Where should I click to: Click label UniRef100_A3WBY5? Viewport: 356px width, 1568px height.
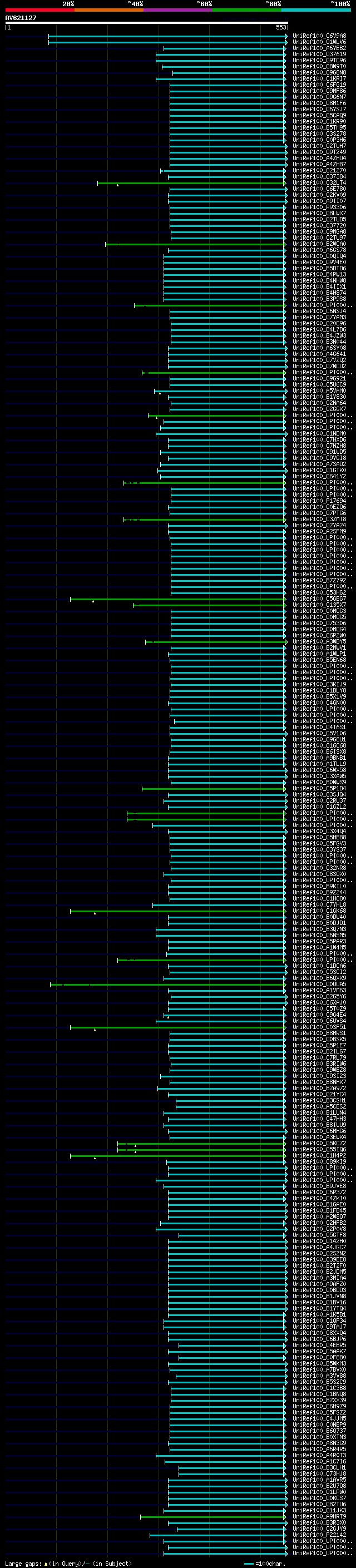[319, 641]
